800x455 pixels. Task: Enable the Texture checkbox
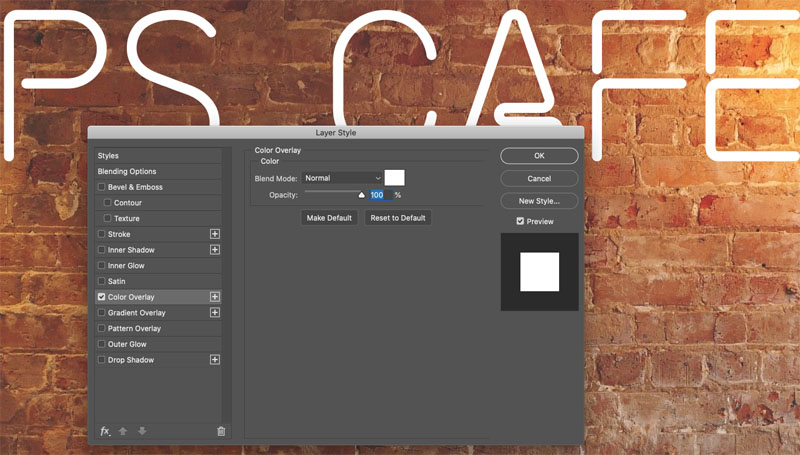pos(107,218)
